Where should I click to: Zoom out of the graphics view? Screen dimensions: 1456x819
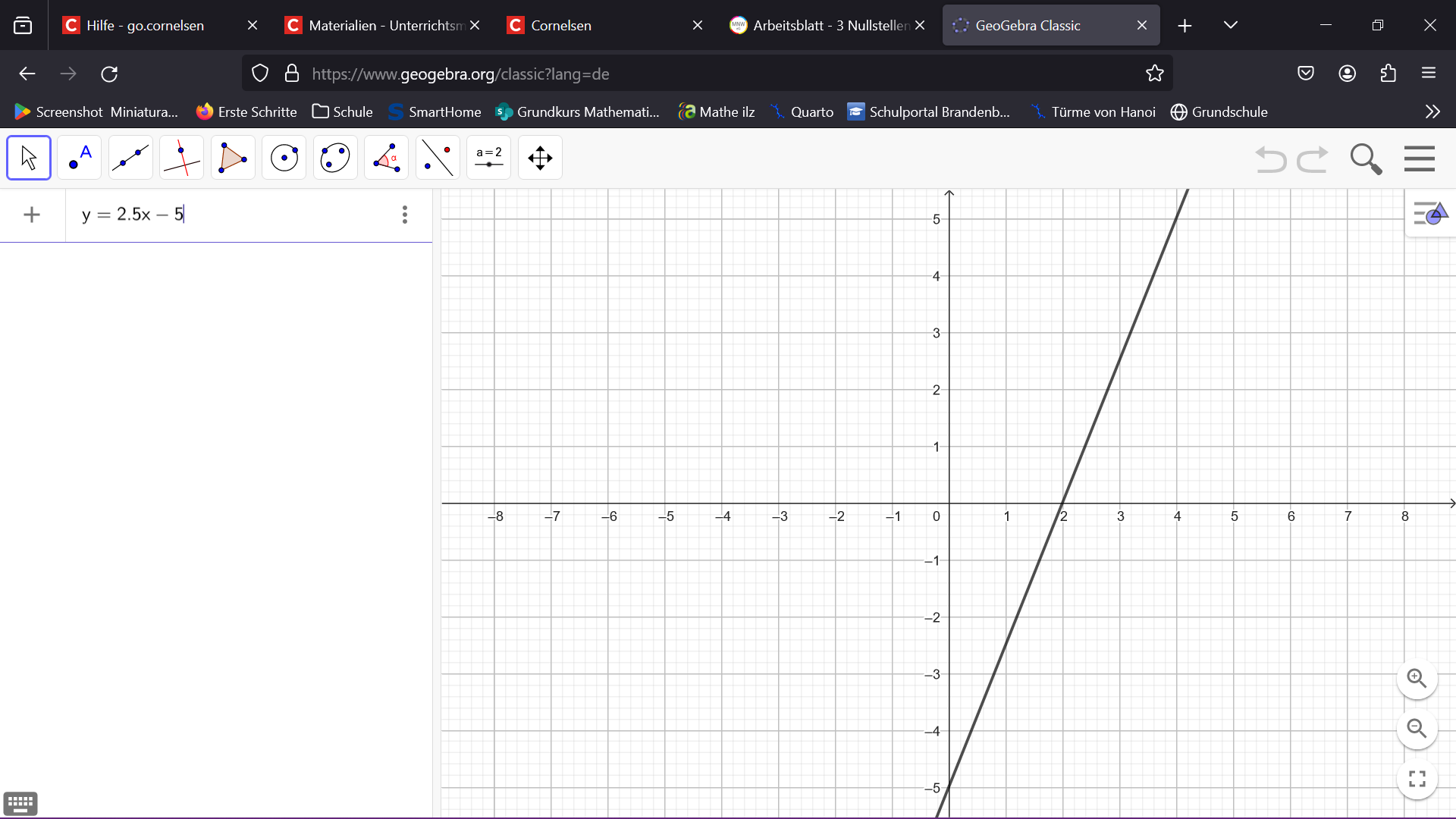(x=1417, y=729)
